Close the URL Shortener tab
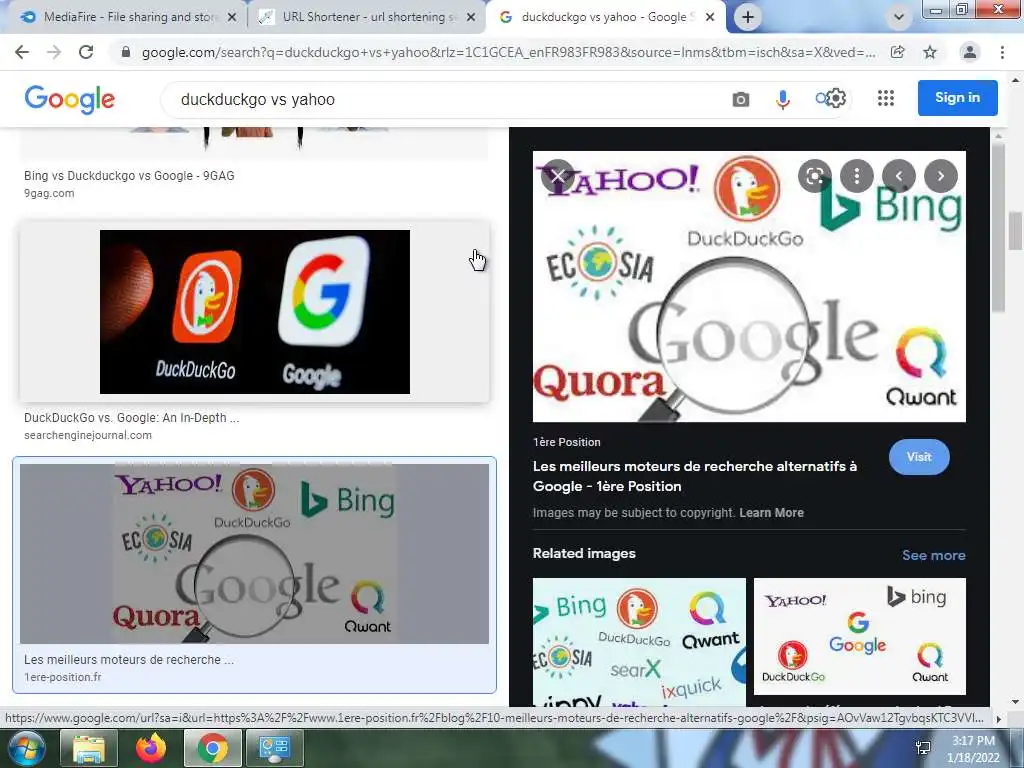This screenshot has width=1024, height=768. 471,18
